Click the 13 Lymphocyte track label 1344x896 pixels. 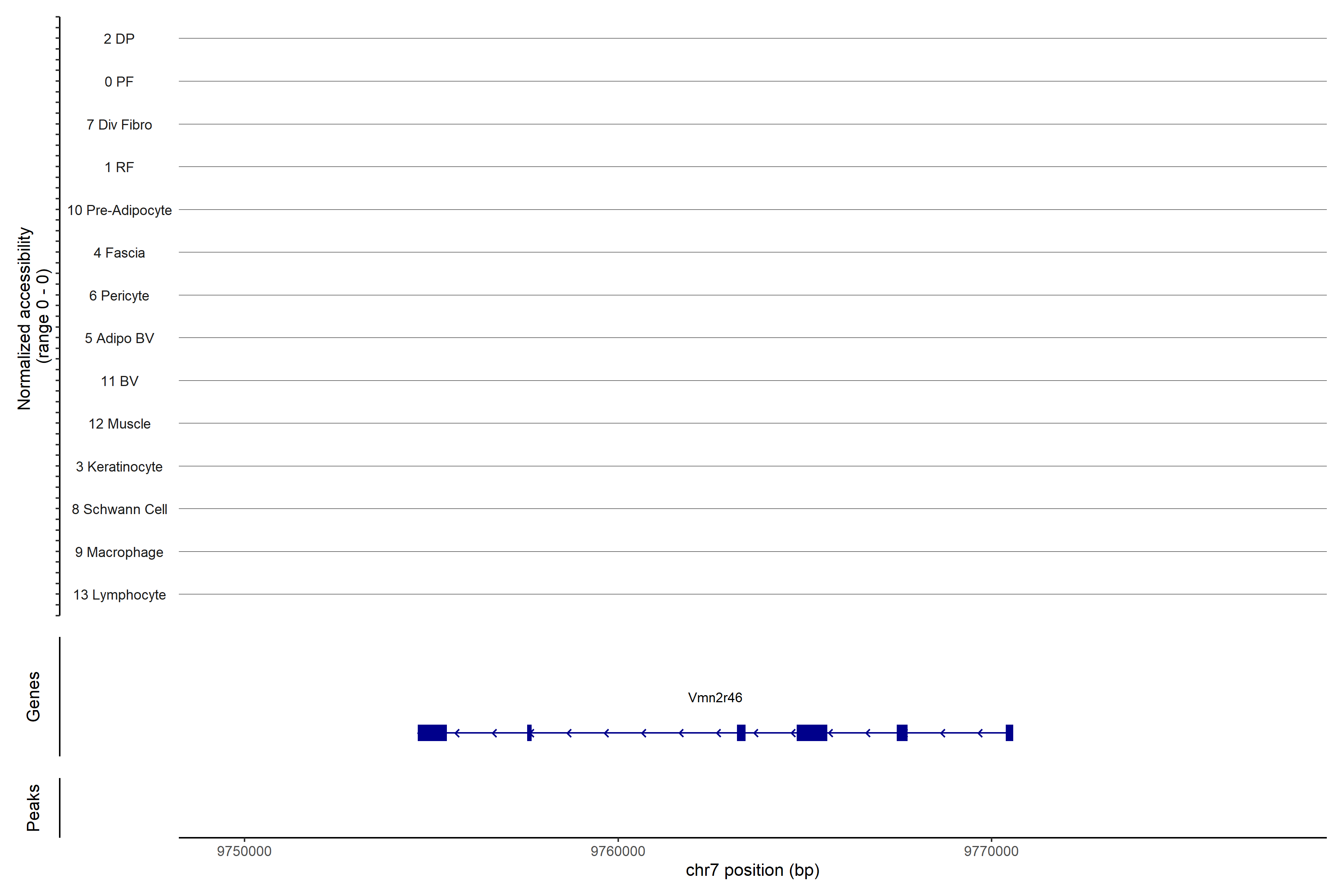[119, 595]
